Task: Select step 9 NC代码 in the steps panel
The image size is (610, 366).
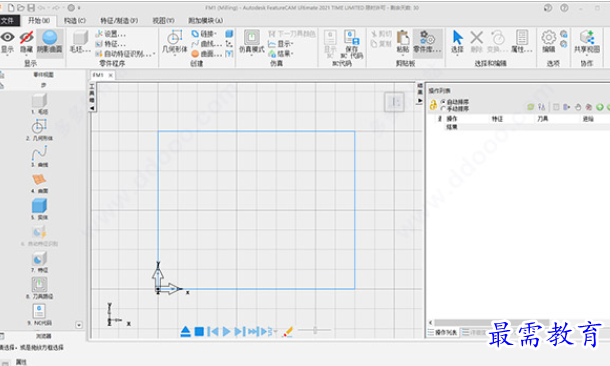Action: tap(39, 314)
